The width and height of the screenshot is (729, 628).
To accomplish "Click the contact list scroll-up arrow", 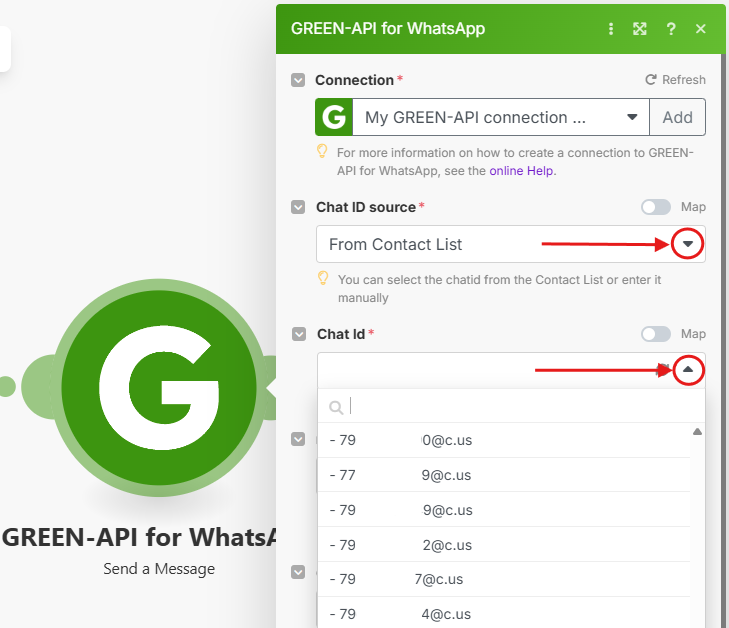I will (x=697, y=432).
